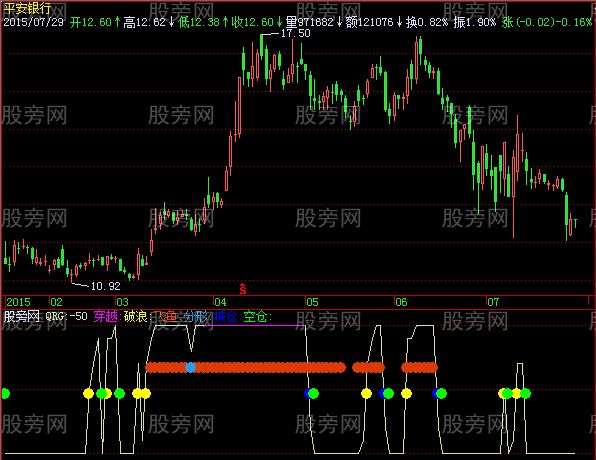Click the 04 month marker on timeline
This screenshot has height=460, width=596.
point(220,302)
